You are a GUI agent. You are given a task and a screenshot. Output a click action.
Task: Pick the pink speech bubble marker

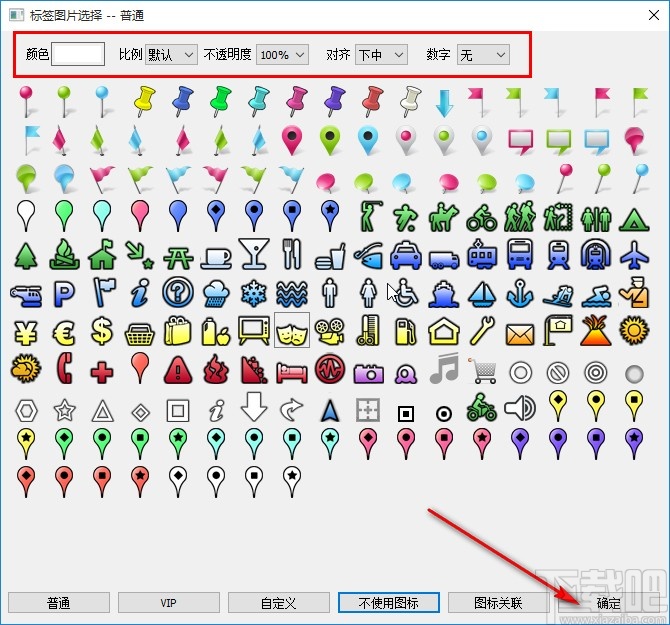coord(520,142)
